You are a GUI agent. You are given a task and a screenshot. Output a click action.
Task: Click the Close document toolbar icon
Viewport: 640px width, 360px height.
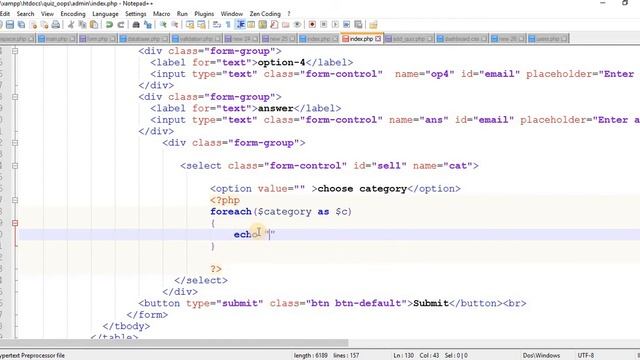click(33, 24)
